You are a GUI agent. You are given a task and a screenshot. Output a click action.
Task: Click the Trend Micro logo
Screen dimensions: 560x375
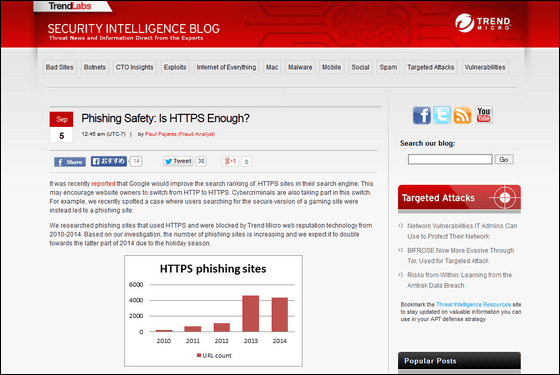pyautogui.click(x=483, y=23)
